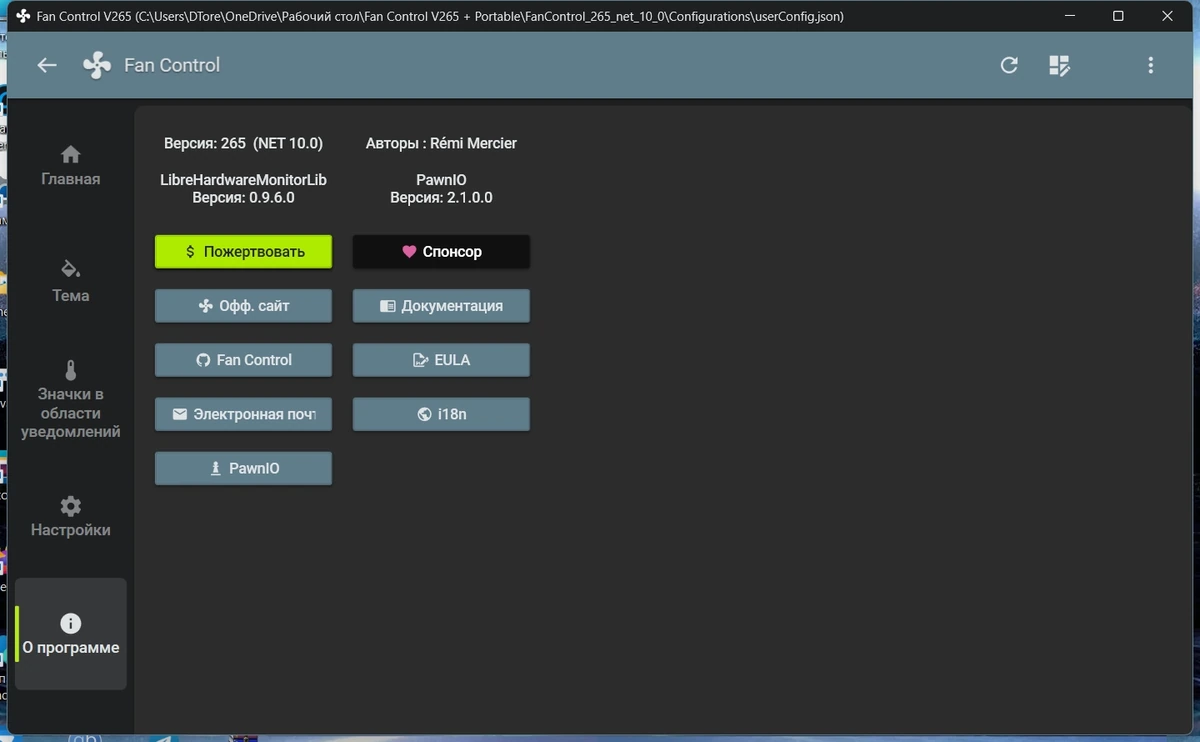Viewport: 1200px width, 742px height.
Task: Click the Rémi Mercier author text
Action: [x=471, y=143]
